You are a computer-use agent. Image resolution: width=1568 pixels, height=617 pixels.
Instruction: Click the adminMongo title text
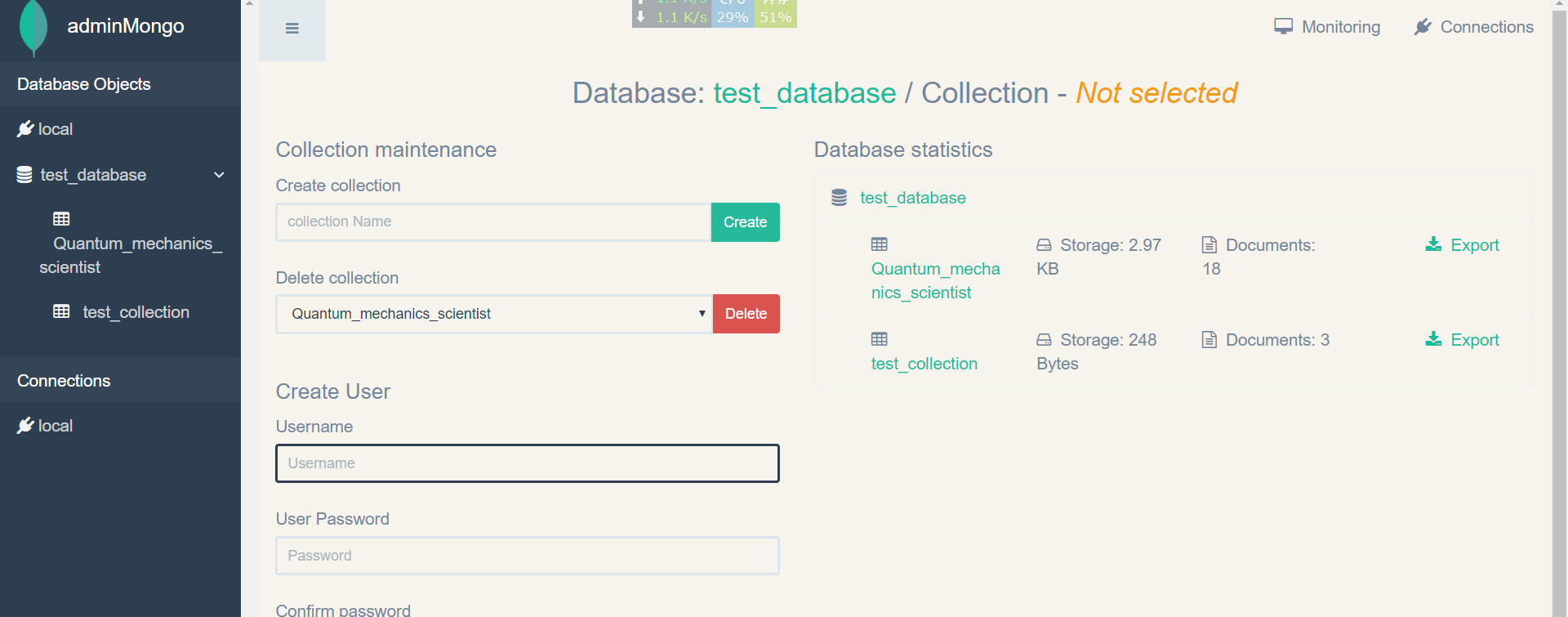point(126,26)
